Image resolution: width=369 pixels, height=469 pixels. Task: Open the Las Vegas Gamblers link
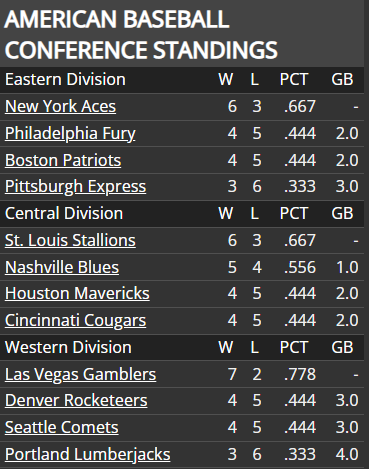(80, 374)
